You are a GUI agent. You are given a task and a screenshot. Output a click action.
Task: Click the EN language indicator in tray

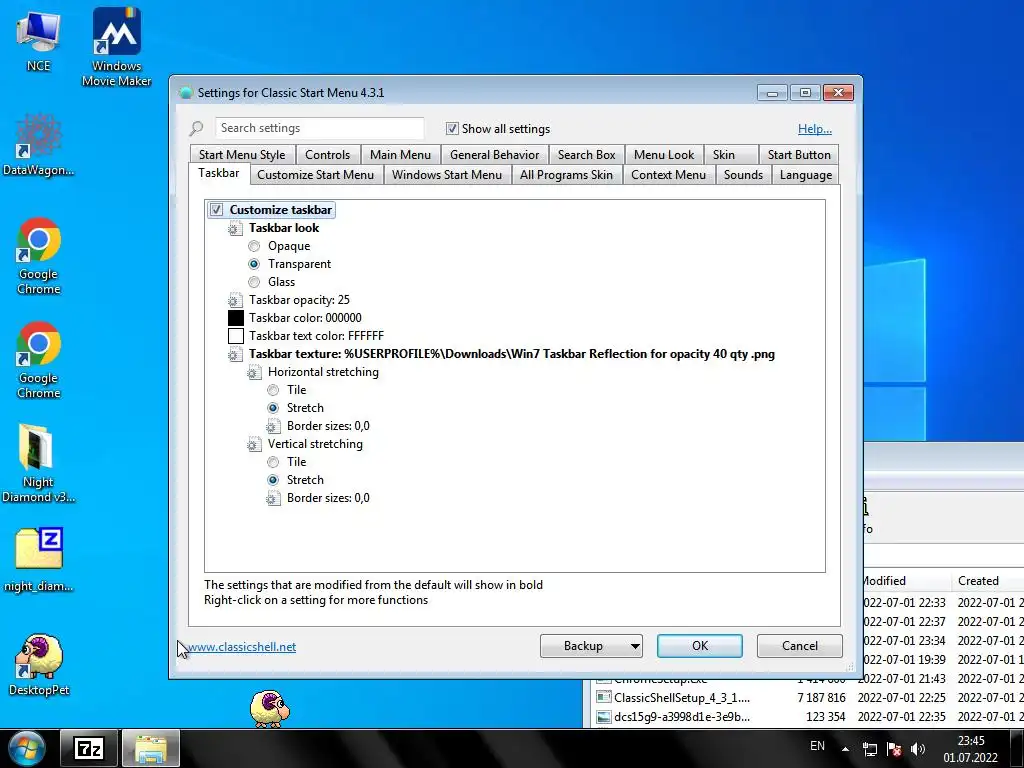(817, 746)
